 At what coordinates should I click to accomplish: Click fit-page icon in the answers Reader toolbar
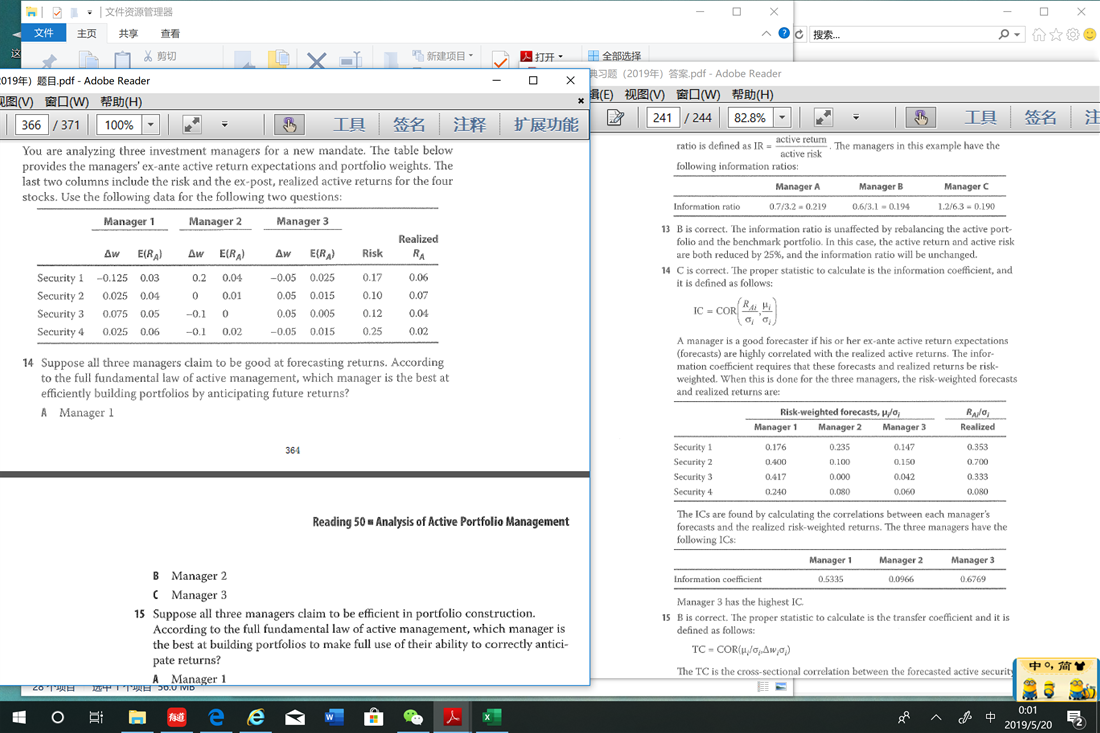pos(823,118)
